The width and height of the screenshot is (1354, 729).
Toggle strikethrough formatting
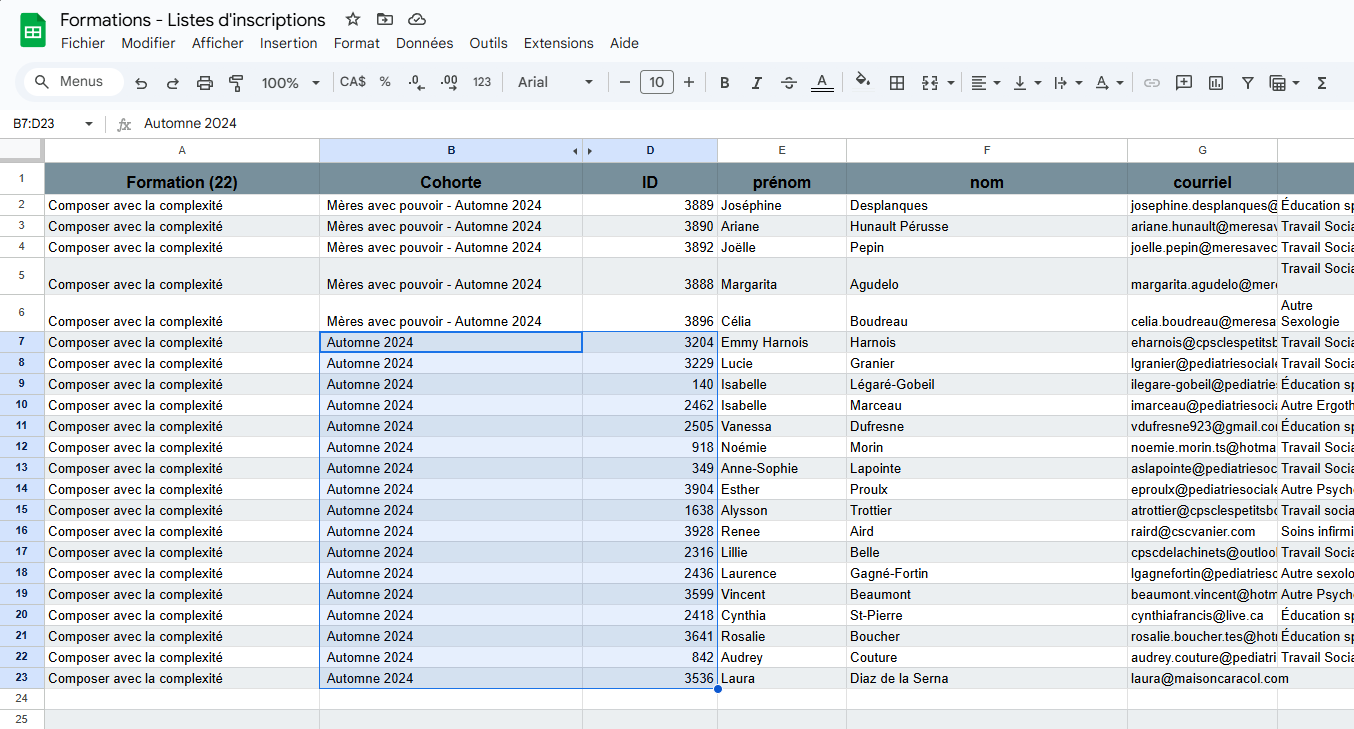789,83
